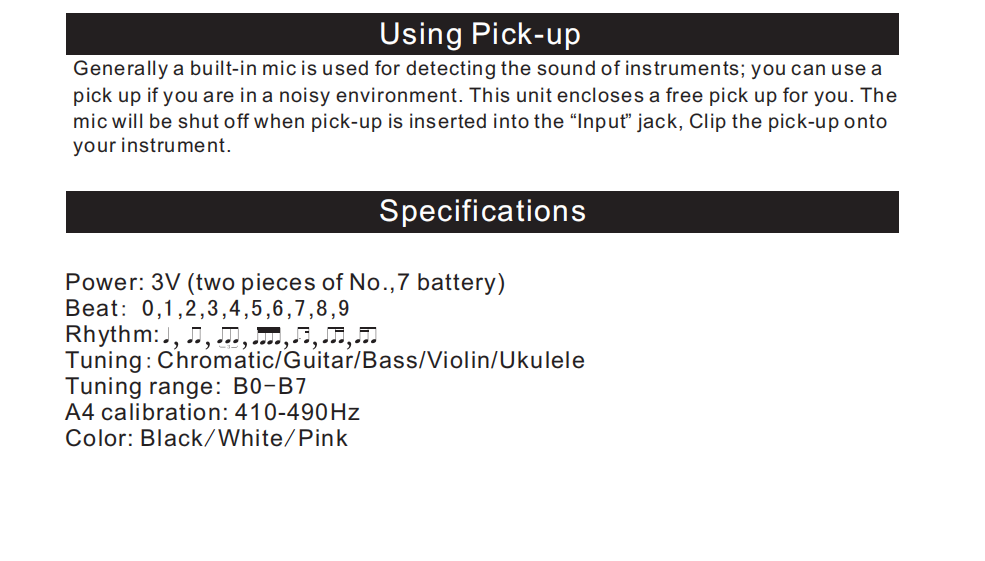This screenshot has height=561, width=985.
Task: Click the B0–B7 tuning range value
Action: coord(269,386)
